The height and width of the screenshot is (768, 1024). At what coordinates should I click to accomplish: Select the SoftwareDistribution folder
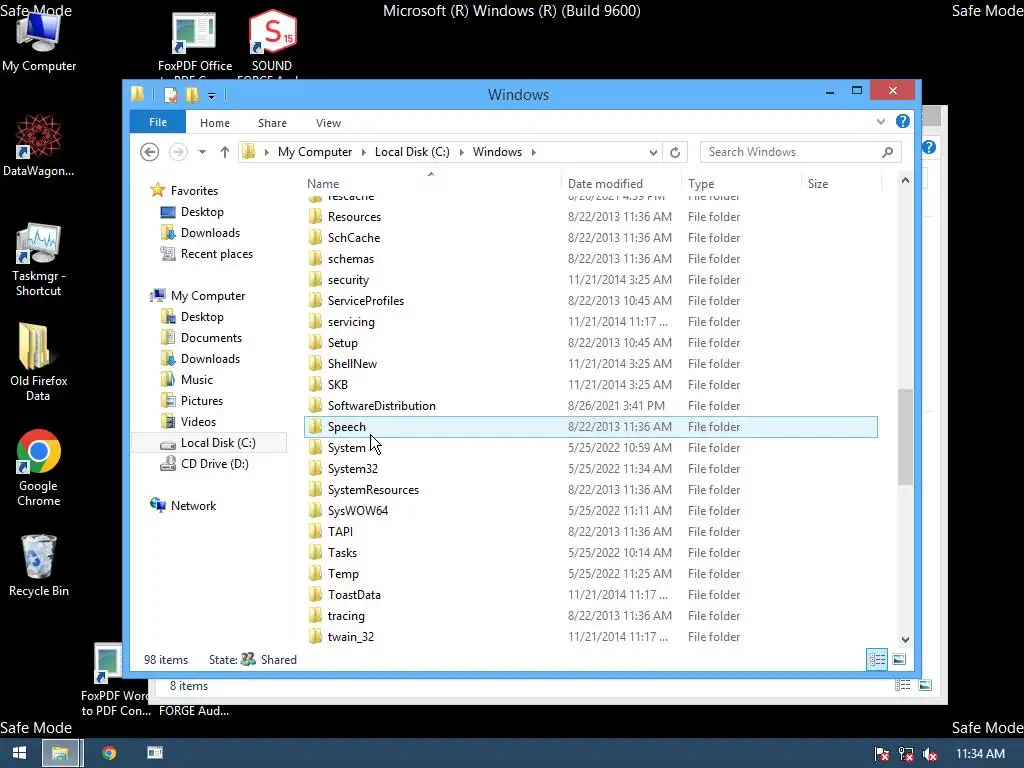point(590,406)
